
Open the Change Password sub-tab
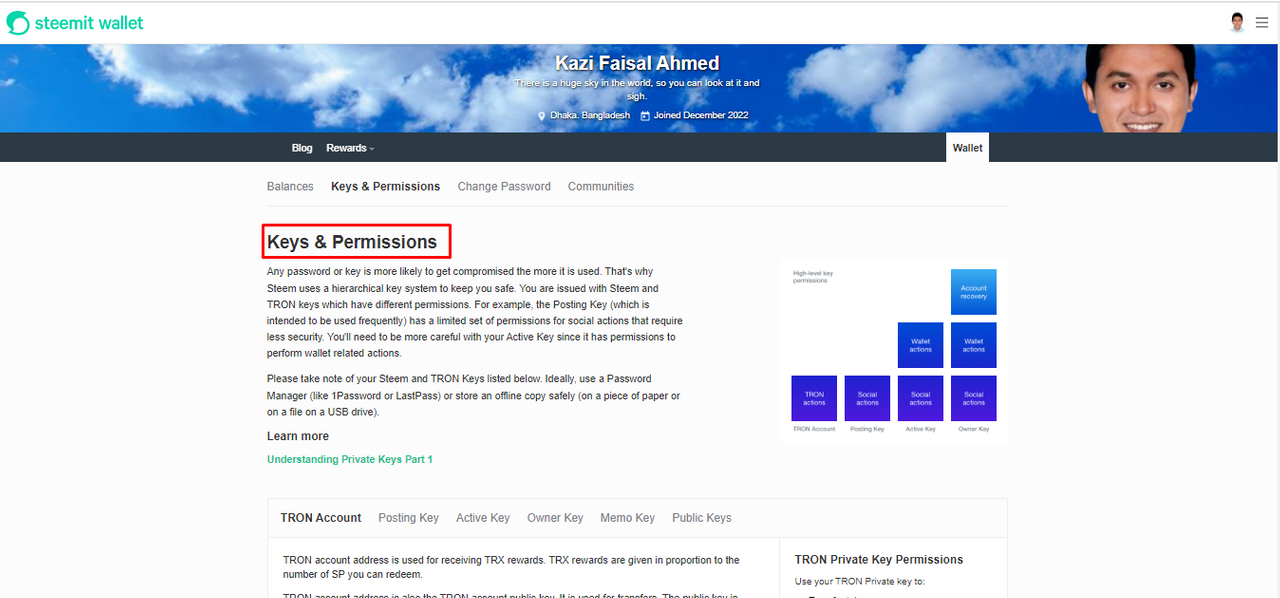(504, 187)
